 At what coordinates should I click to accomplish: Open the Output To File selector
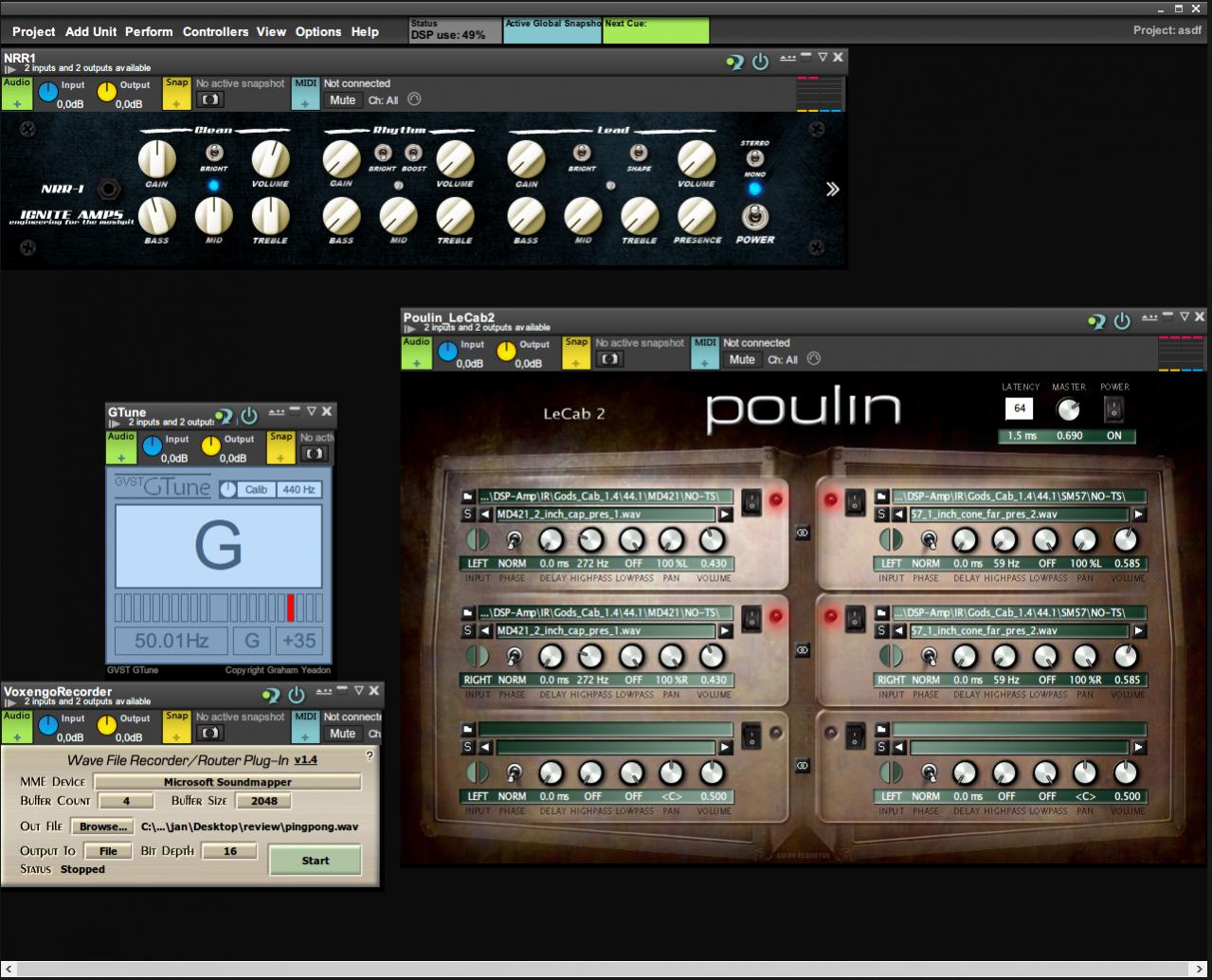pos(109,851)
